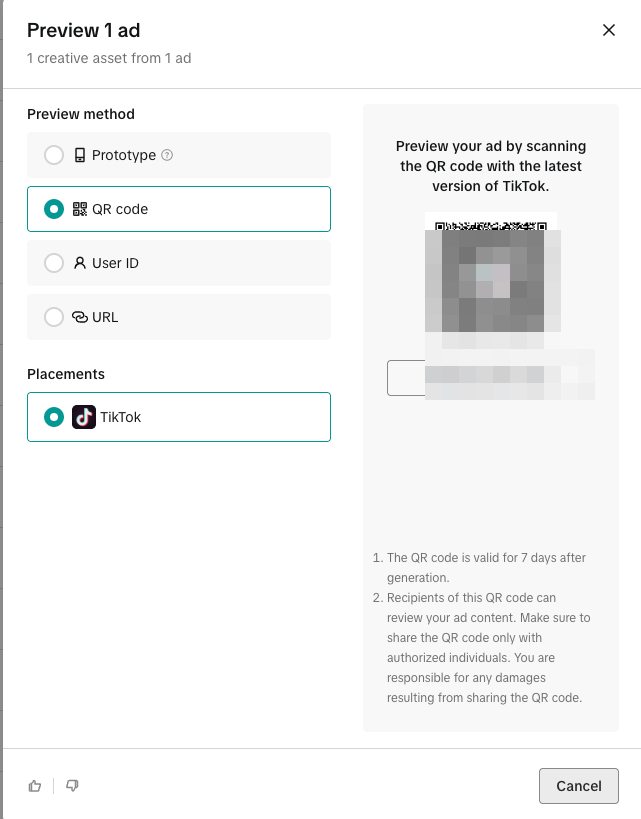Click the Prototype help question mark icon
The image size is (641, 819).
(167, 155)
